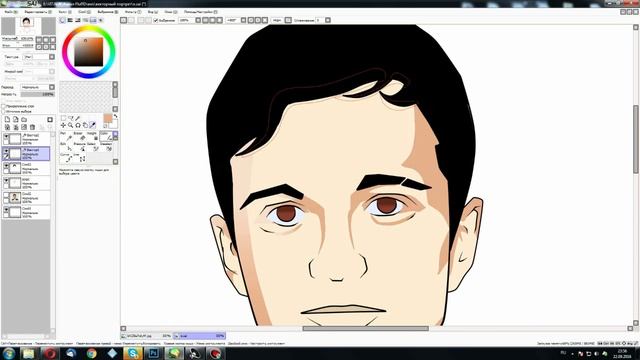Swap foreground and background colors

pos(115,116)
